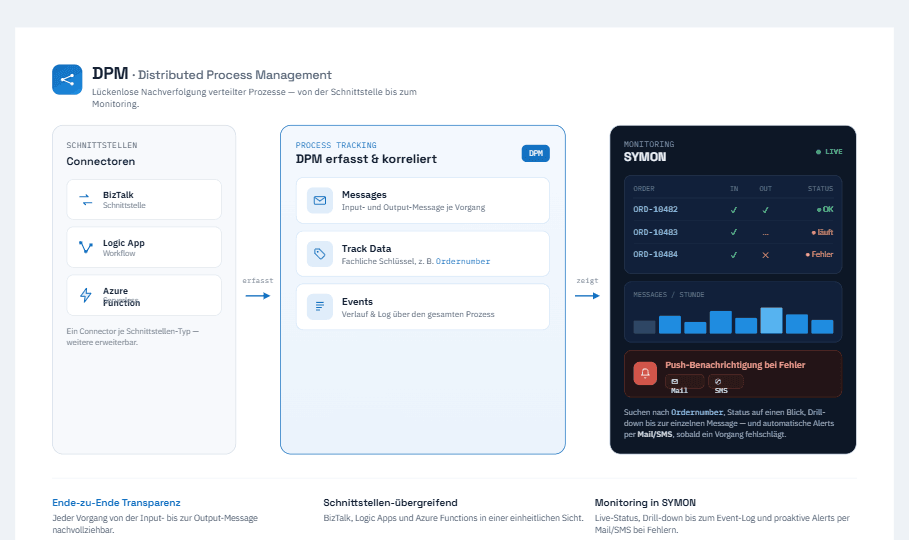Select order row 'ORD-10483'

click(733, 232)
